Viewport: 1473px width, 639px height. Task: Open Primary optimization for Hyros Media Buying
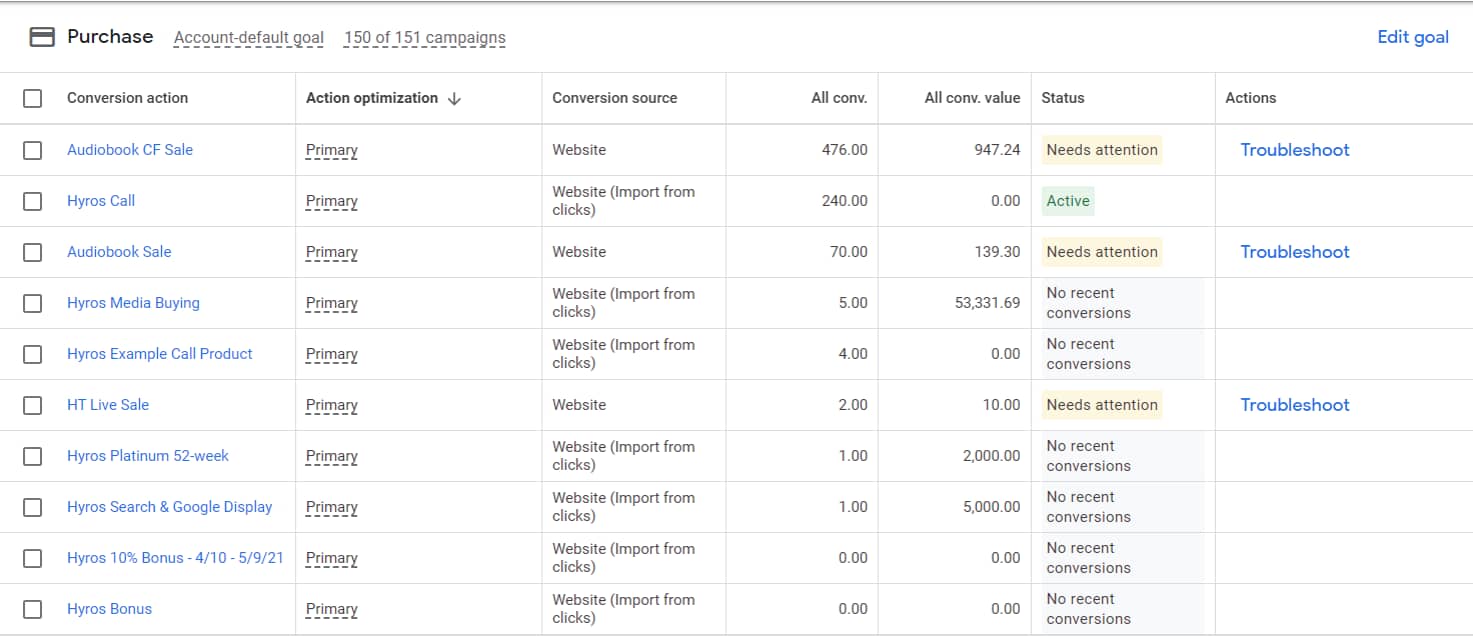[x=332, y=303]
